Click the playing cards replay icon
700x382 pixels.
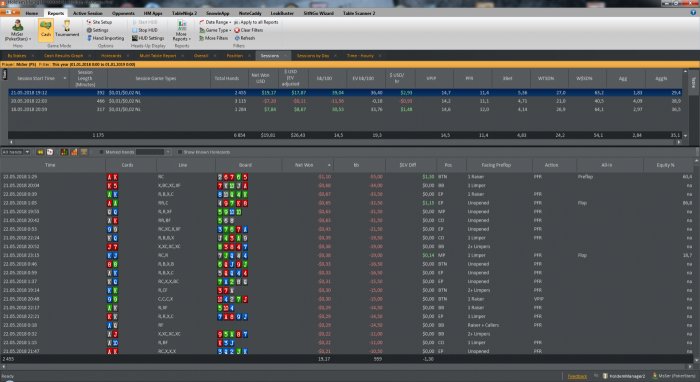[x=50, y=152]
